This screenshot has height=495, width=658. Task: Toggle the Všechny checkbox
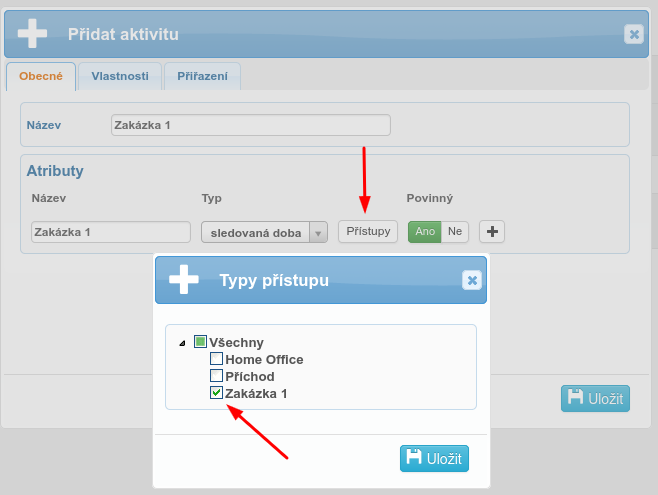coord(200,342)
